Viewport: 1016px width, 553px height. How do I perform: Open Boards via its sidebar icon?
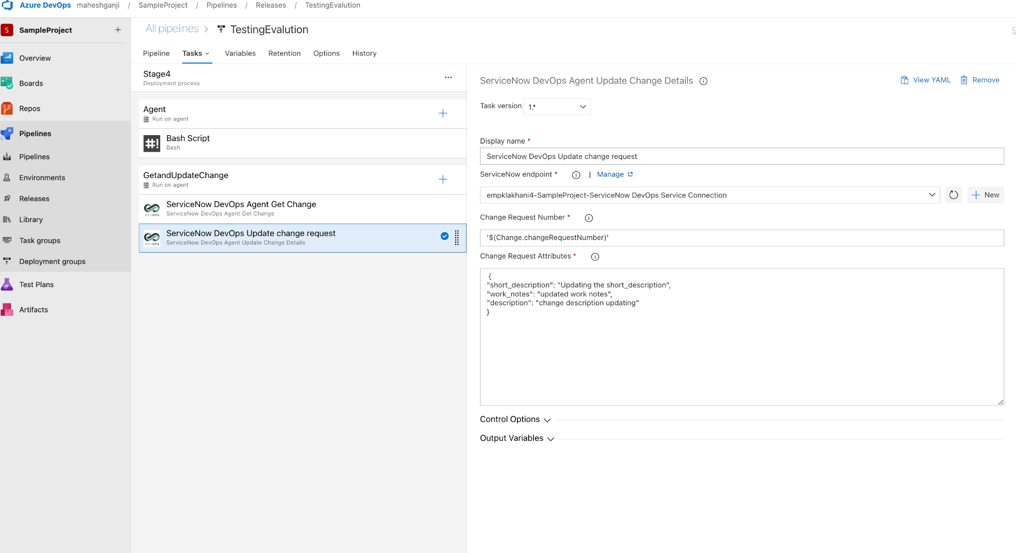pyautogui.click(x=7, y=83)
